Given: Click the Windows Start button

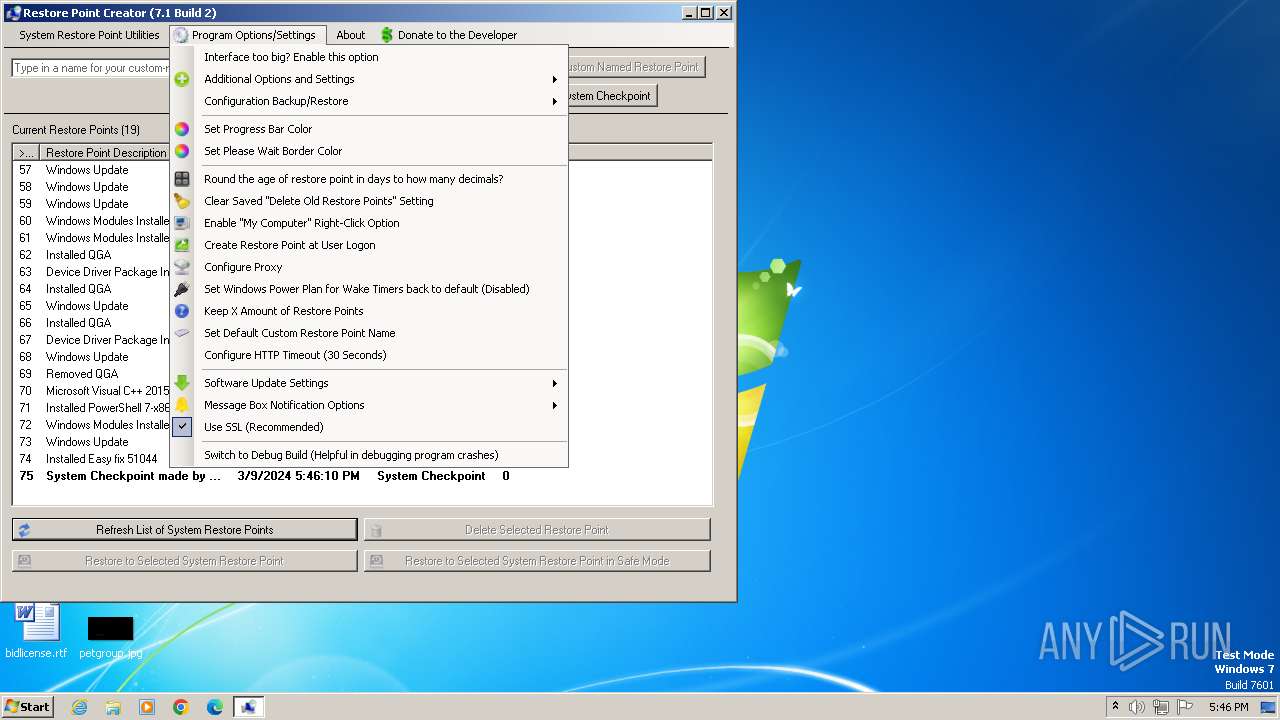Looking at the screenshot, I should pos(28,707).
